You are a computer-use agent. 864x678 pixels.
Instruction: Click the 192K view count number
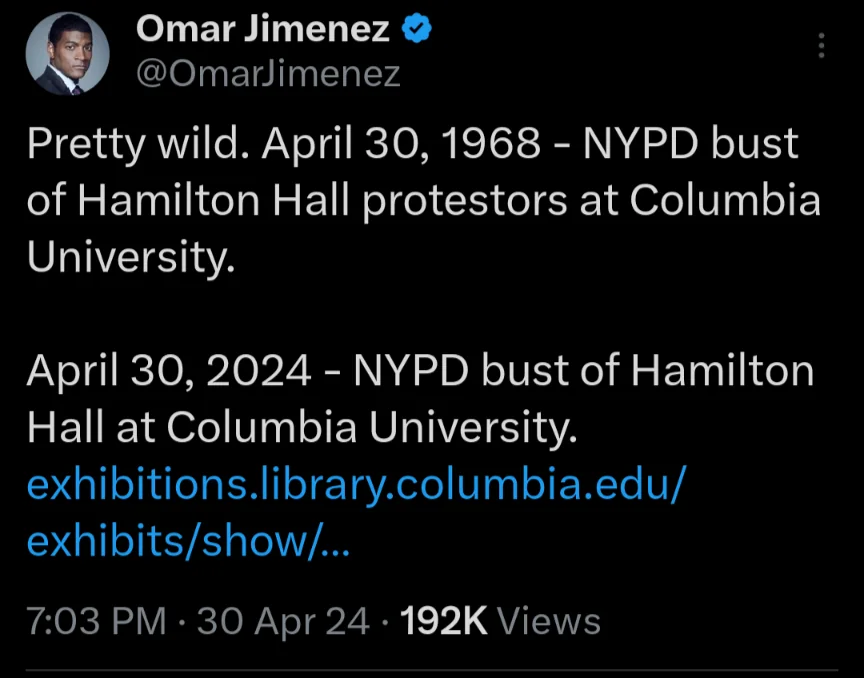click(443, 621)
